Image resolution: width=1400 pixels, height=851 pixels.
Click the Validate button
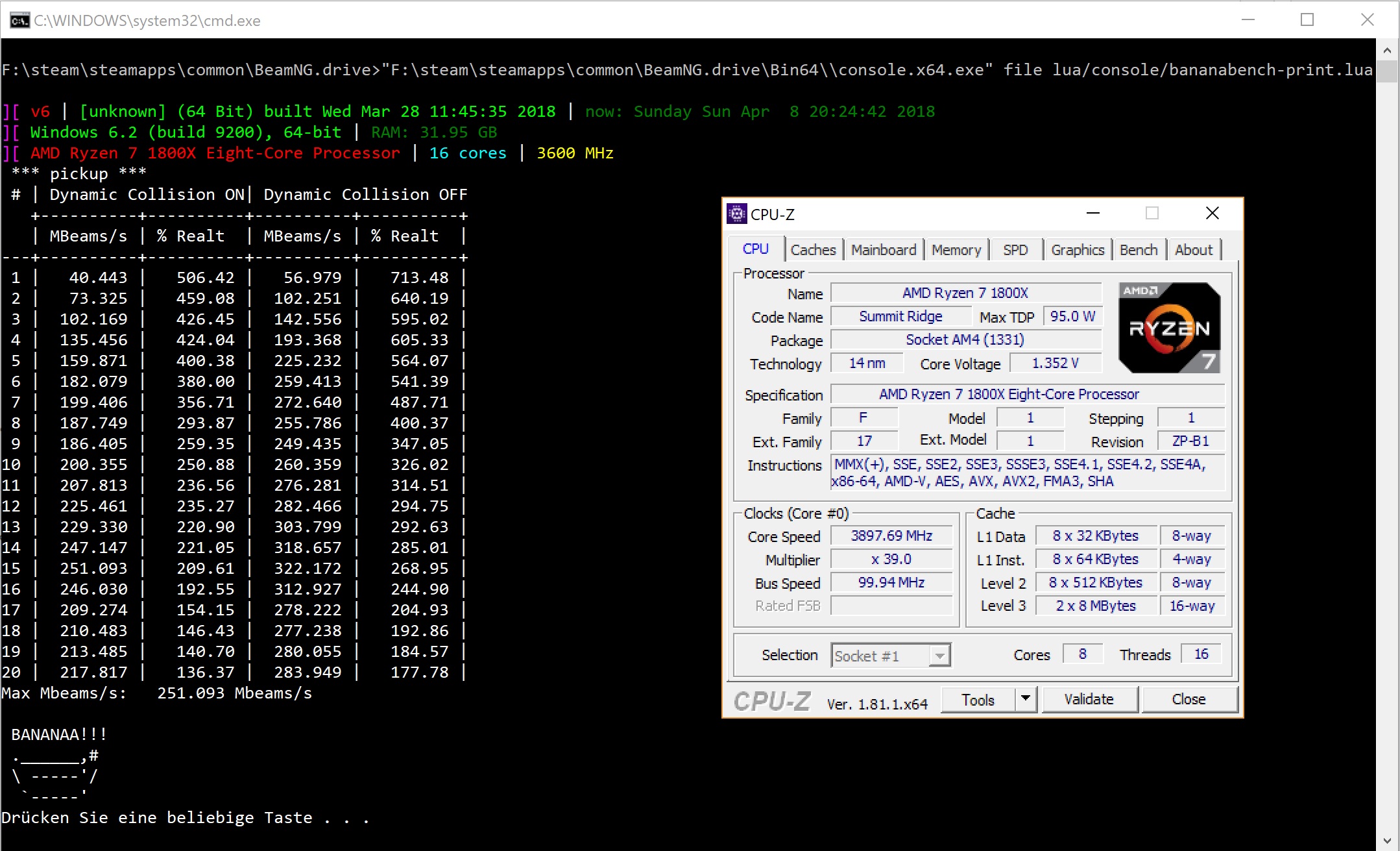pos(1089,700)
